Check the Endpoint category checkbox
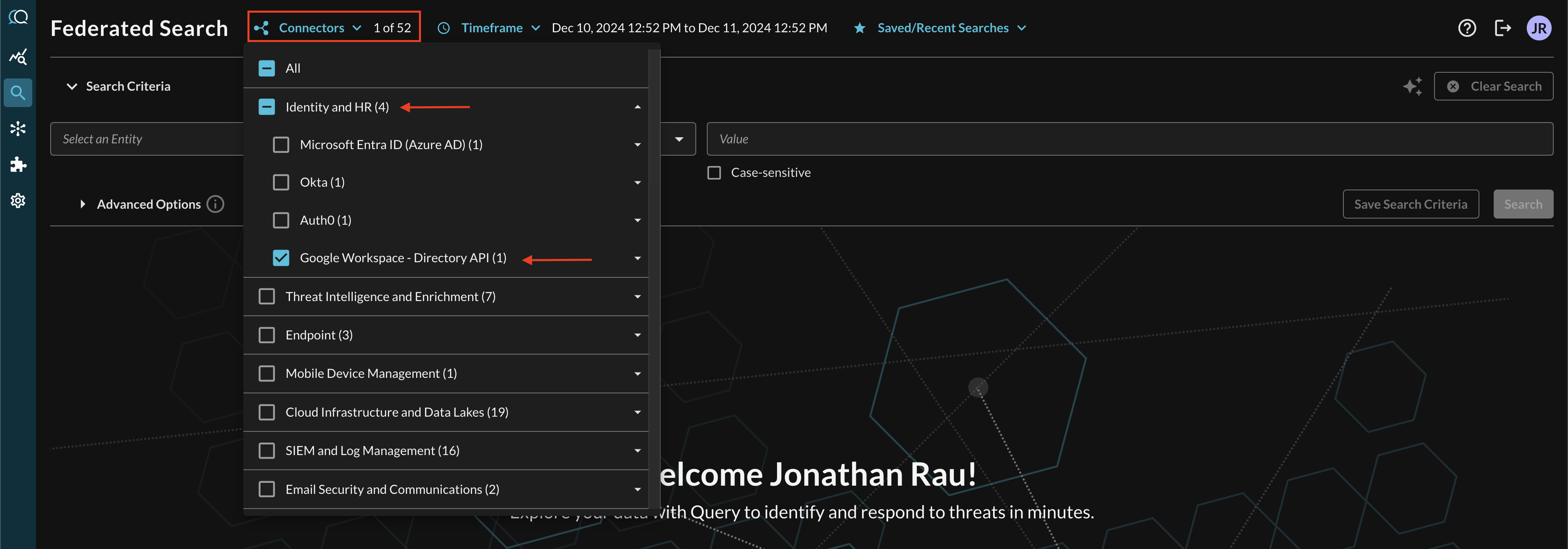Image resolution: width=1568 pixels, height=549 pixels. (267, 335)
